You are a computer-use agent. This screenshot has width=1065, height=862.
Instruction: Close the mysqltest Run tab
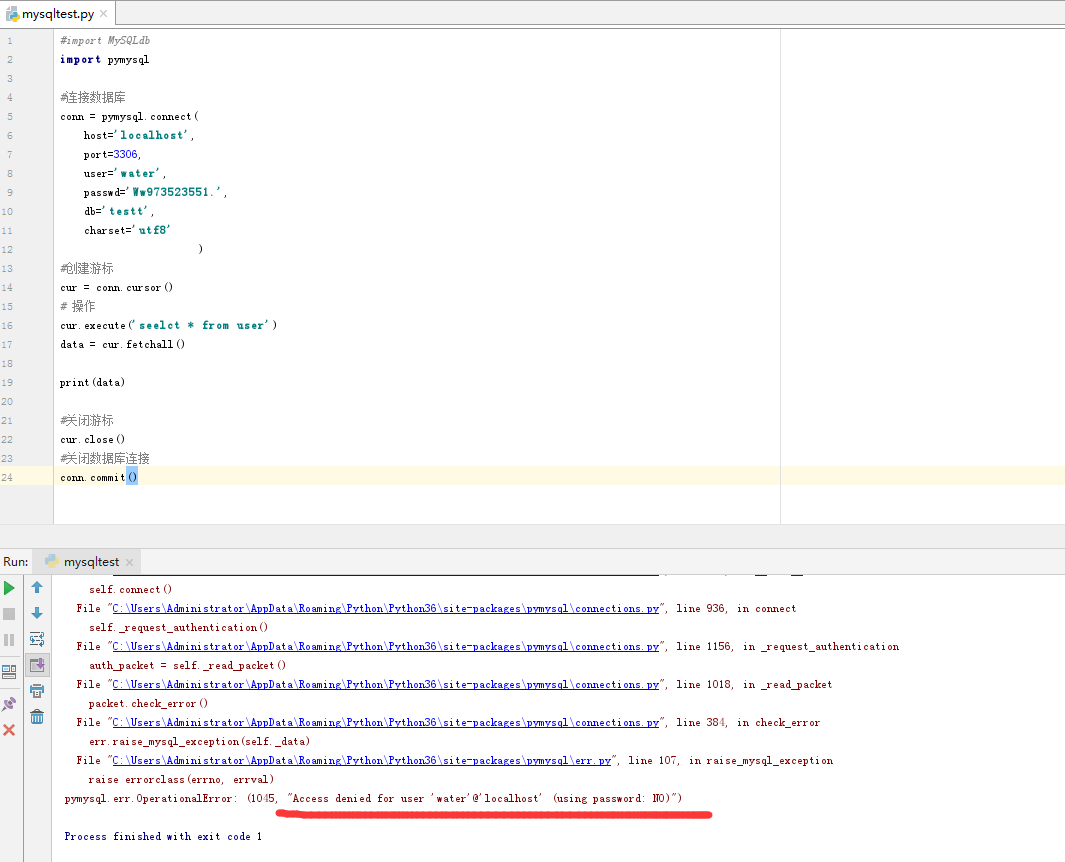pyautogui.click(x=129, y=562)
